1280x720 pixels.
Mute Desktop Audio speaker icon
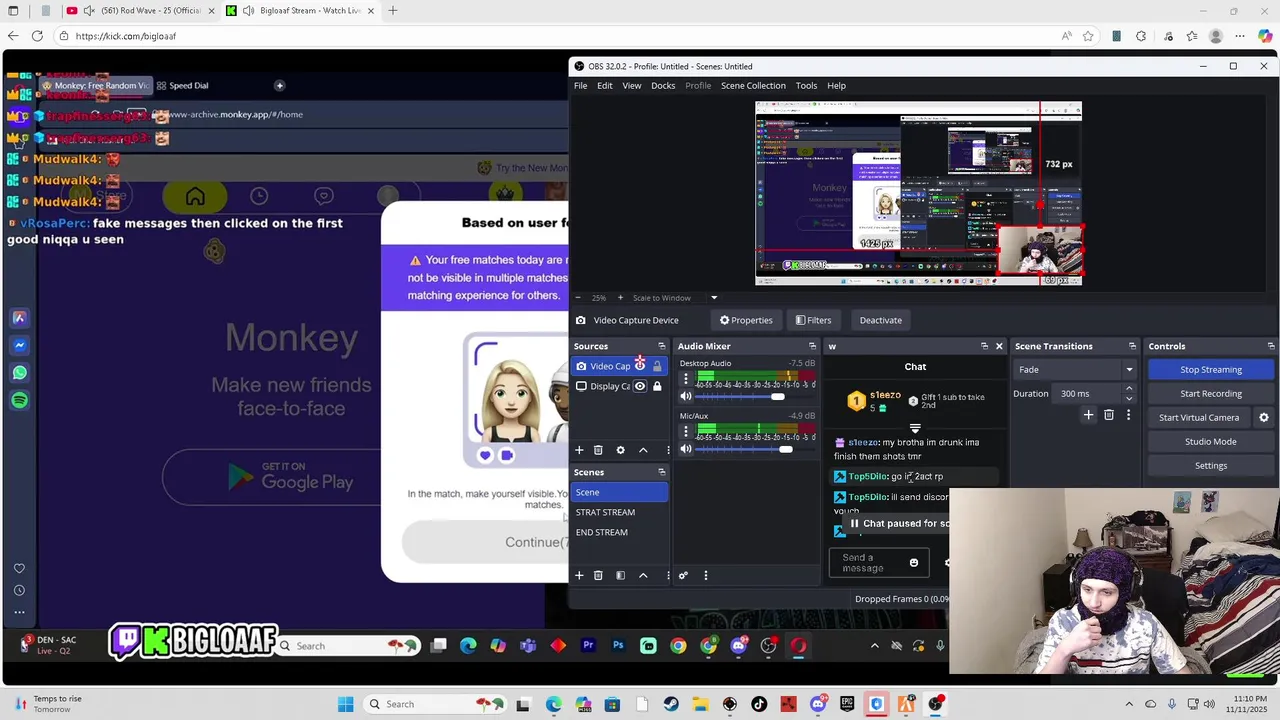click(x=686, y=396)
